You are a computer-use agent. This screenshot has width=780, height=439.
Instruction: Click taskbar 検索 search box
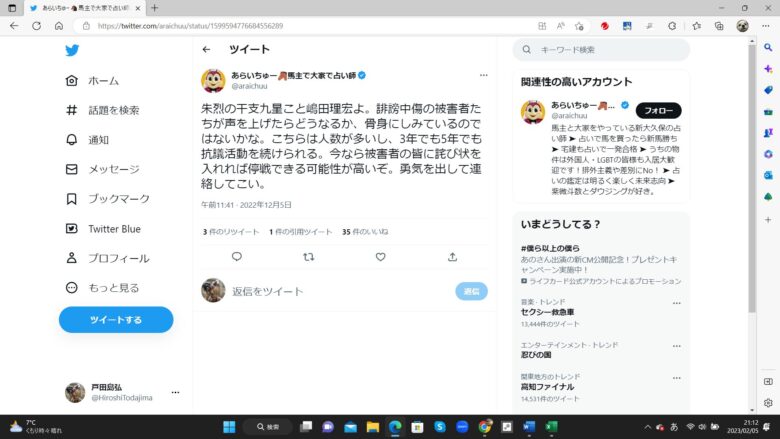tap(268, 427)
